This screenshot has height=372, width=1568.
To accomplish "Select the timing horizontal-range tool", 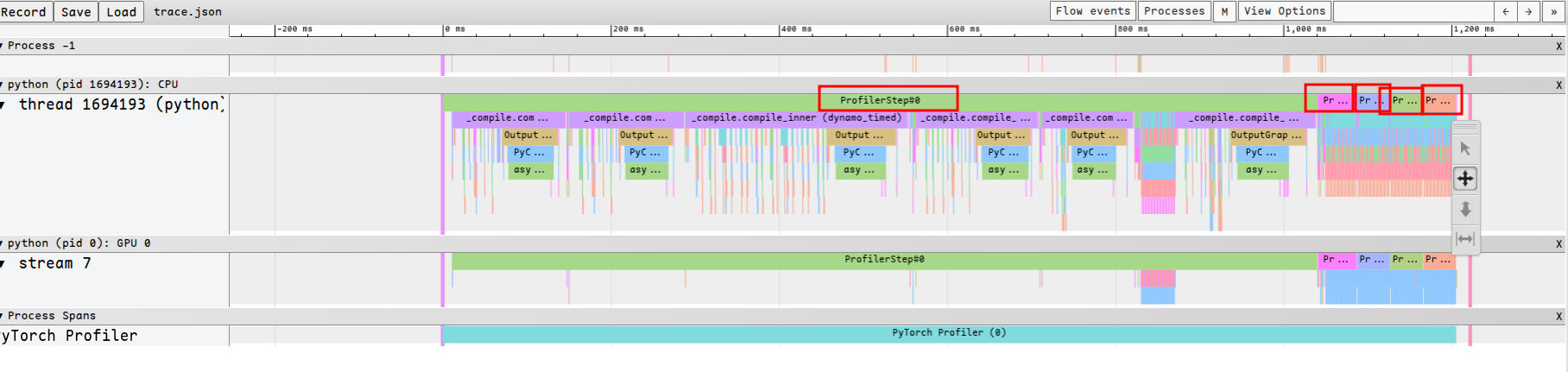I will 1465,239.
